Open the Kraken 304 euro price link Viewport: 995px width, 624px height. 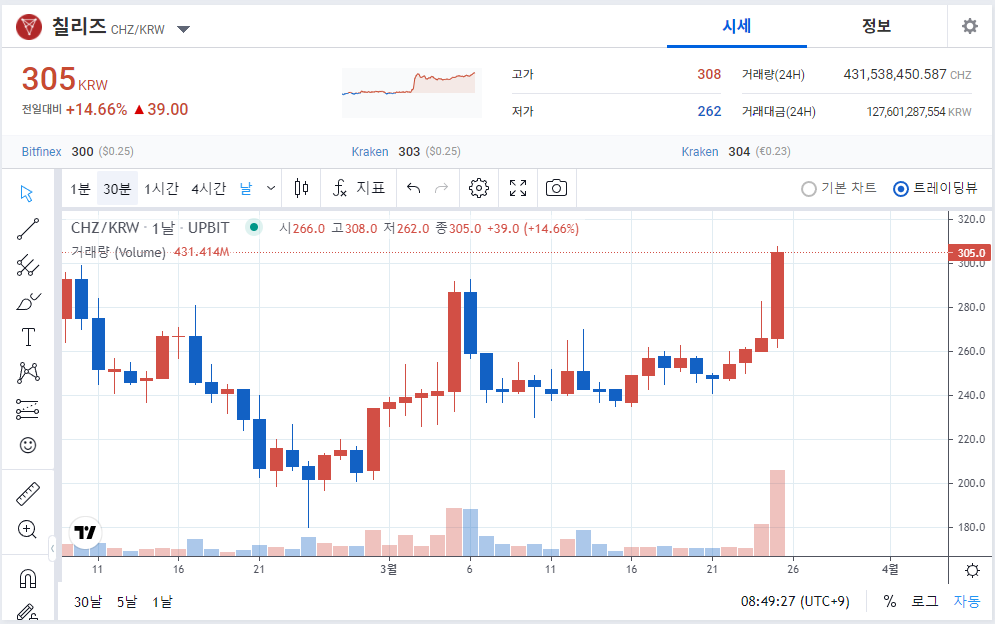coord(700,152)
